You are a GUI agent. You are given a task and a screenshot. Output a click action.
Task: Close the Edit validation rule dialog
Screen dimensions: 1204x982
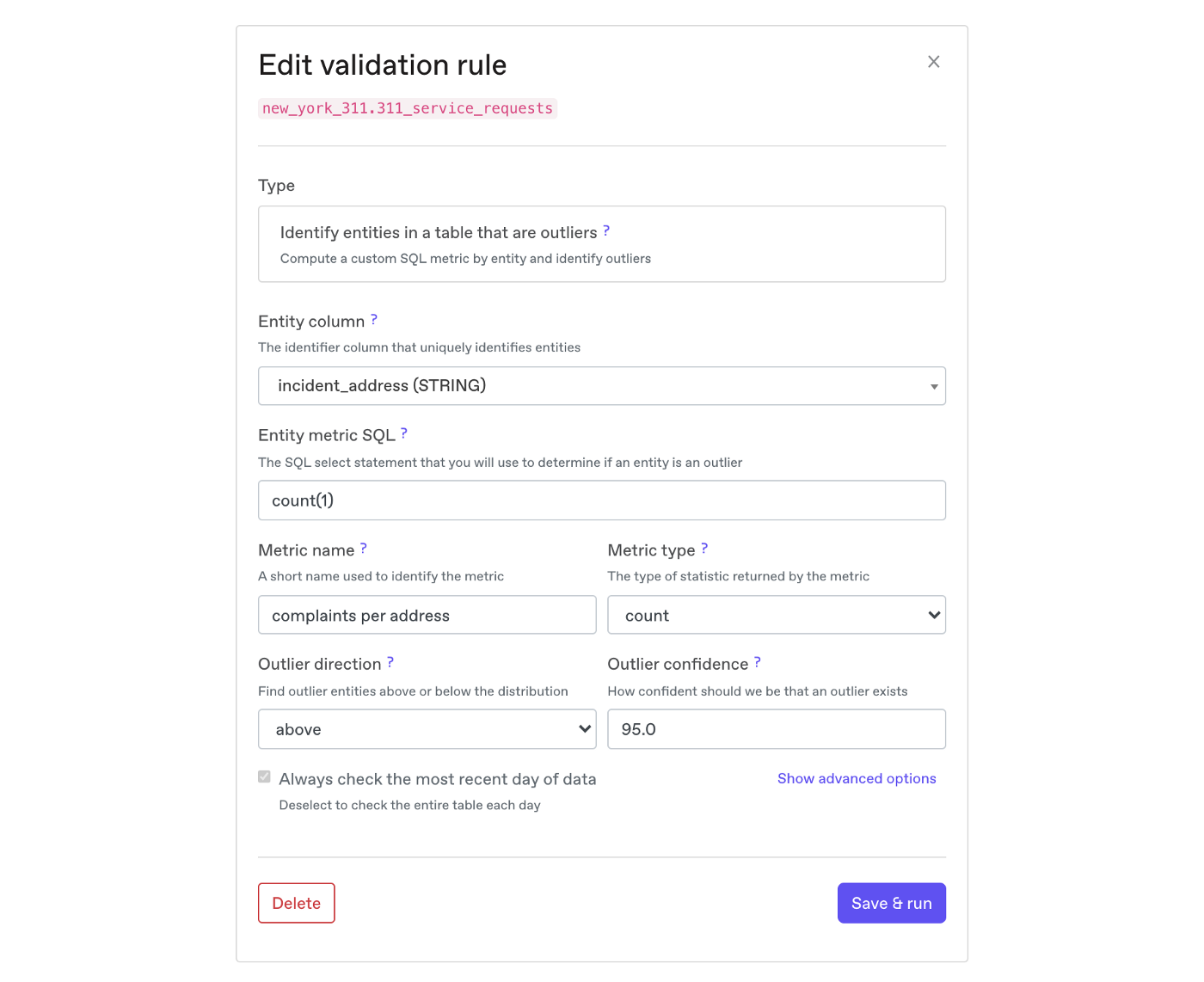coord(934,62)
